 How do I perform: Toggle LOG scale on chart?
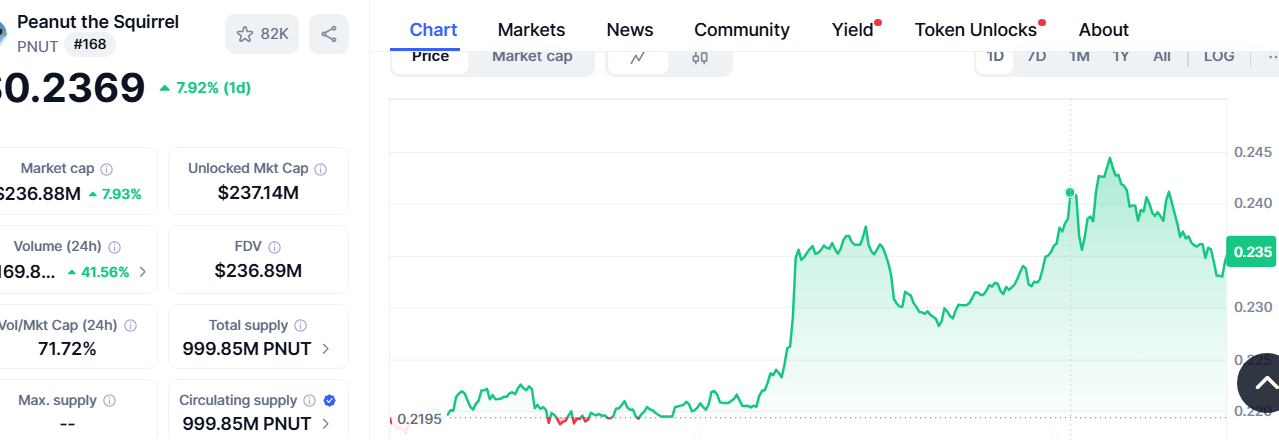point(1219,56)
